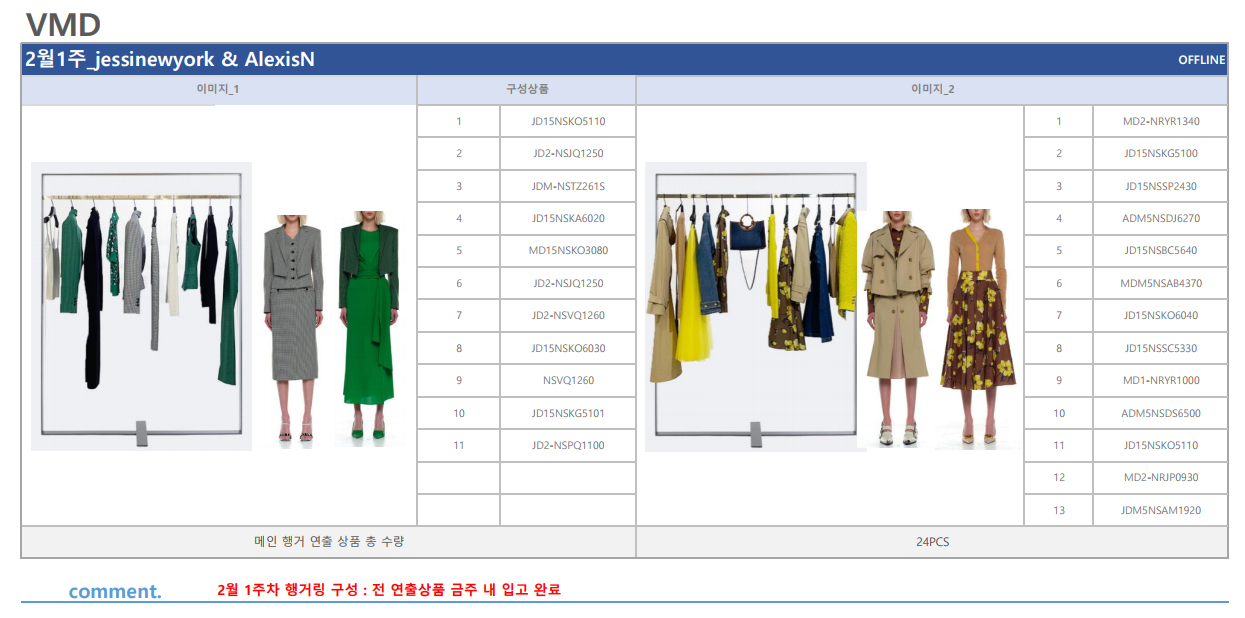1245x618 pixels.
Task: Select product code JD15NSSP2430
Action: coord(1161,186)
